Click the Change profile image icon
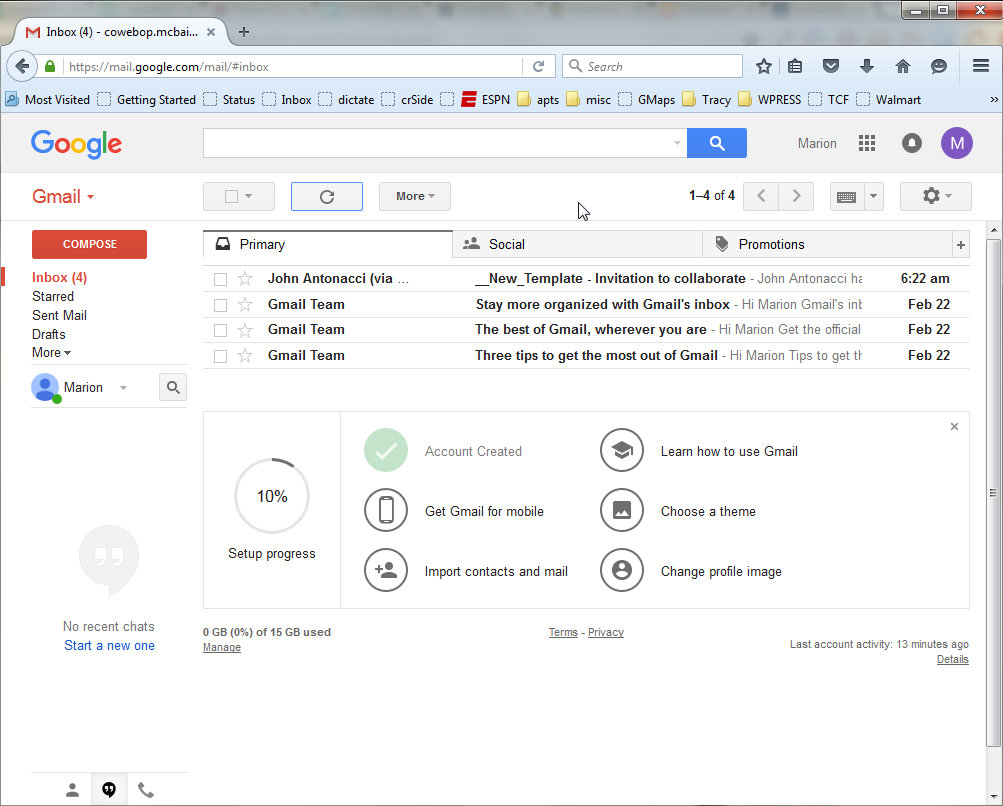Viewport: 1003px width, 806px height. [x=621, y=571]
